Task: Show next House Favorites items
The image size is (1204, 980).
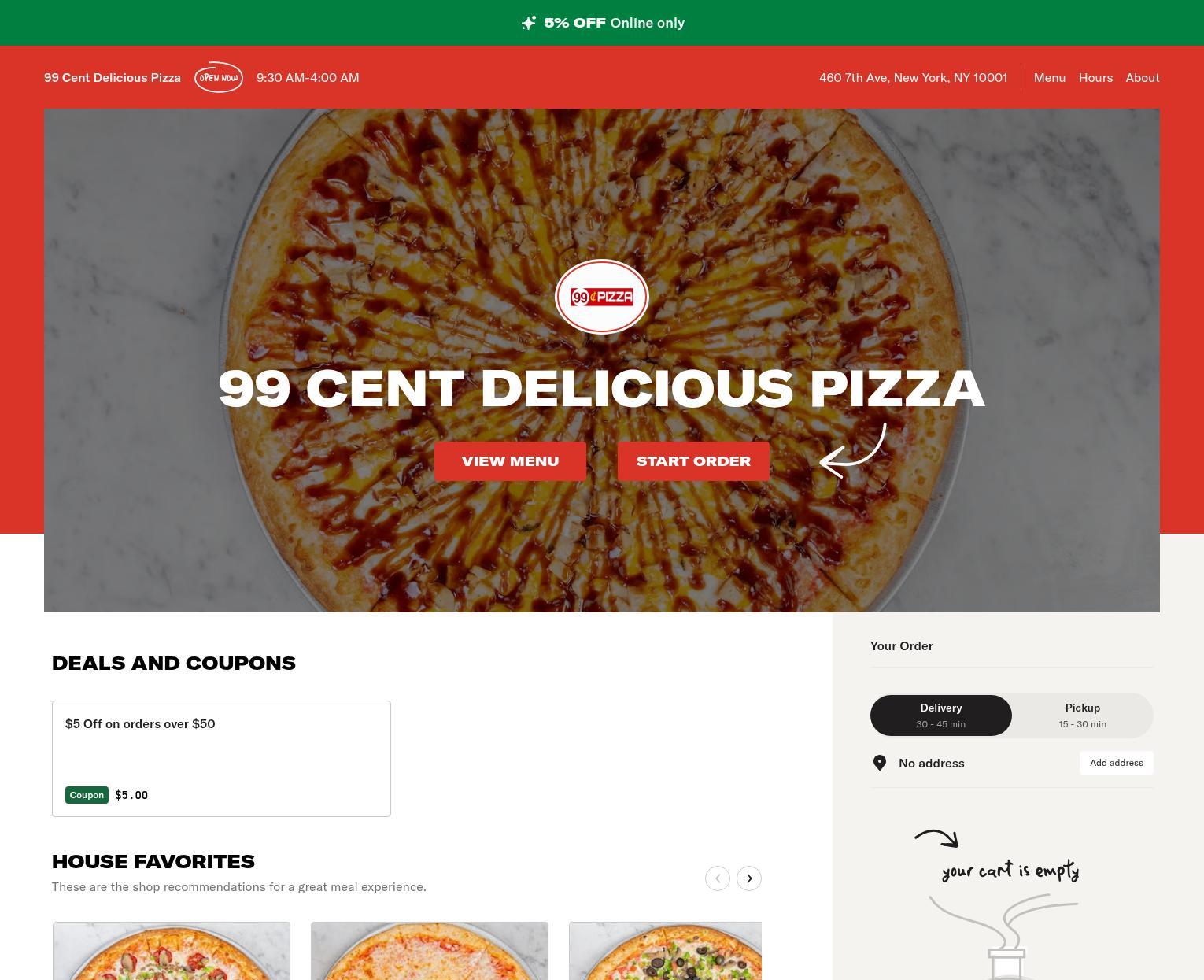Action: [x=749, y=878]
